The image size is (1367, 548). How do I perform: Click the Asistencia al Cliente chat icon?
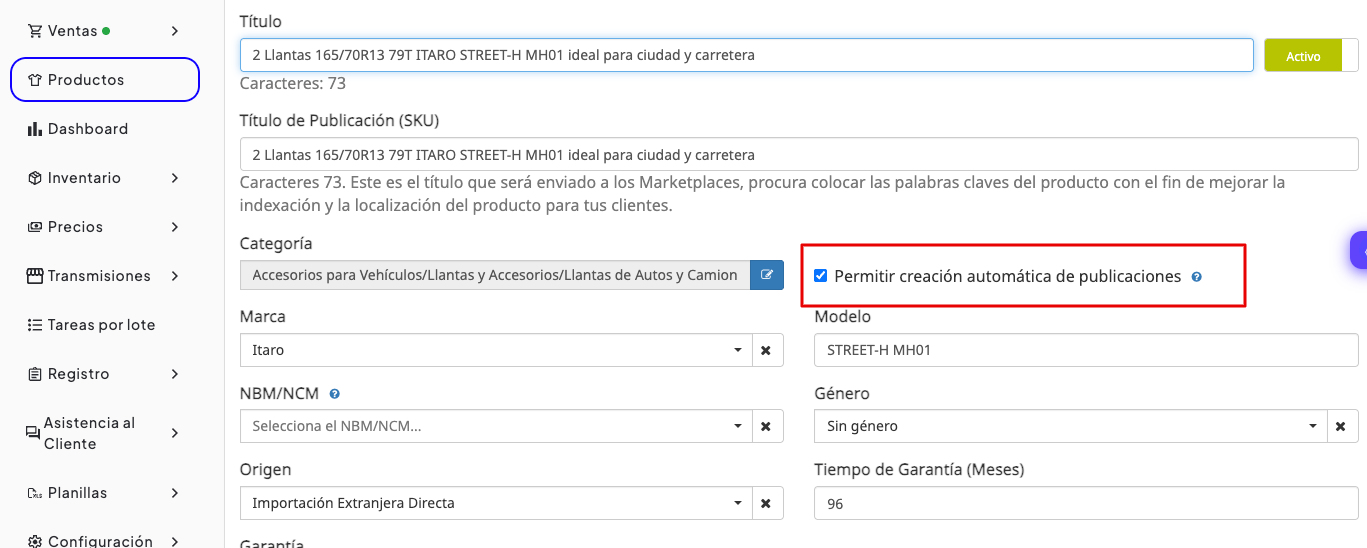33,433
